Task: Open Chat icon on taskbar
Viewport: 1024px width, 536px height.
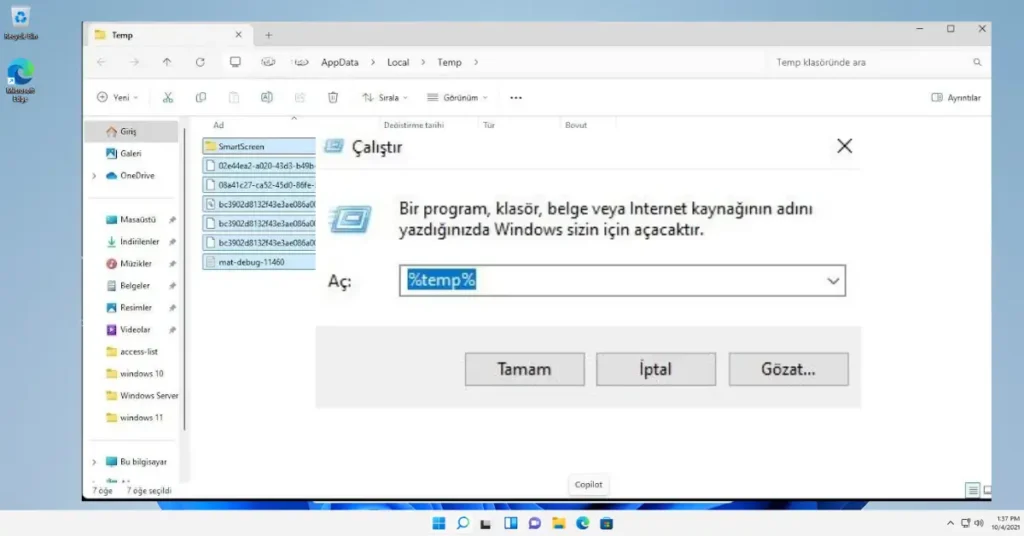Action: tap(535, 523)
